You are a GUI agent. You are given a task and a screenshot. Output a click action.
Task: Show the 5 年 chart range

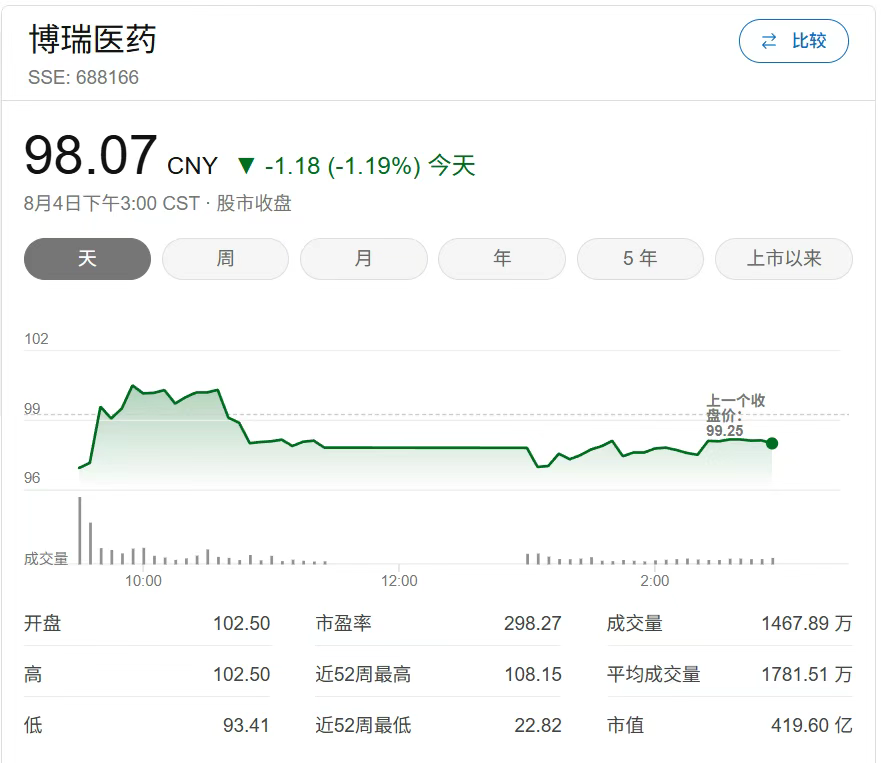pos(639,259)
